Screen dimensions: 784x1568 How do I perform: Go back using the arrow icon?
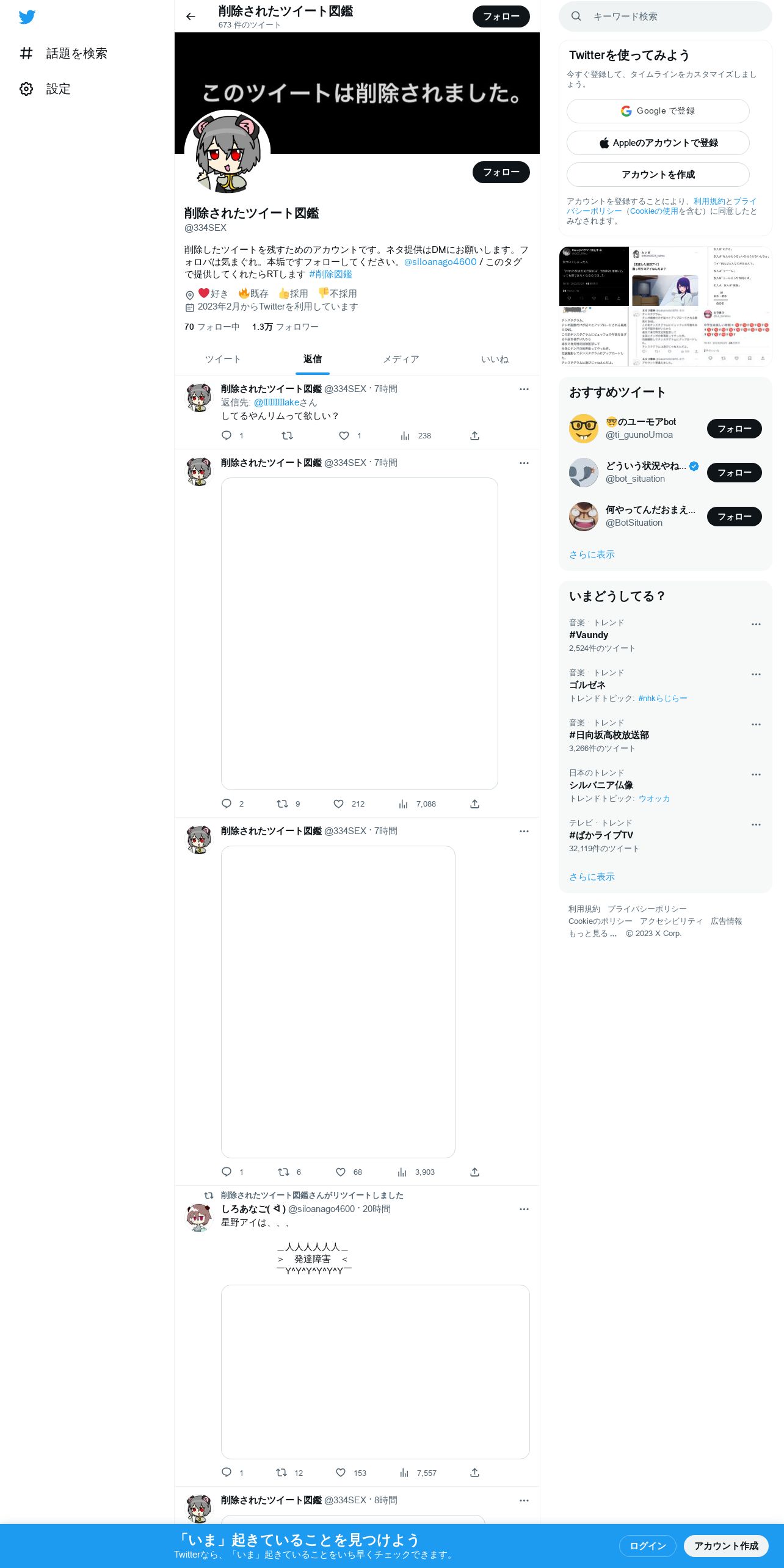191,16
